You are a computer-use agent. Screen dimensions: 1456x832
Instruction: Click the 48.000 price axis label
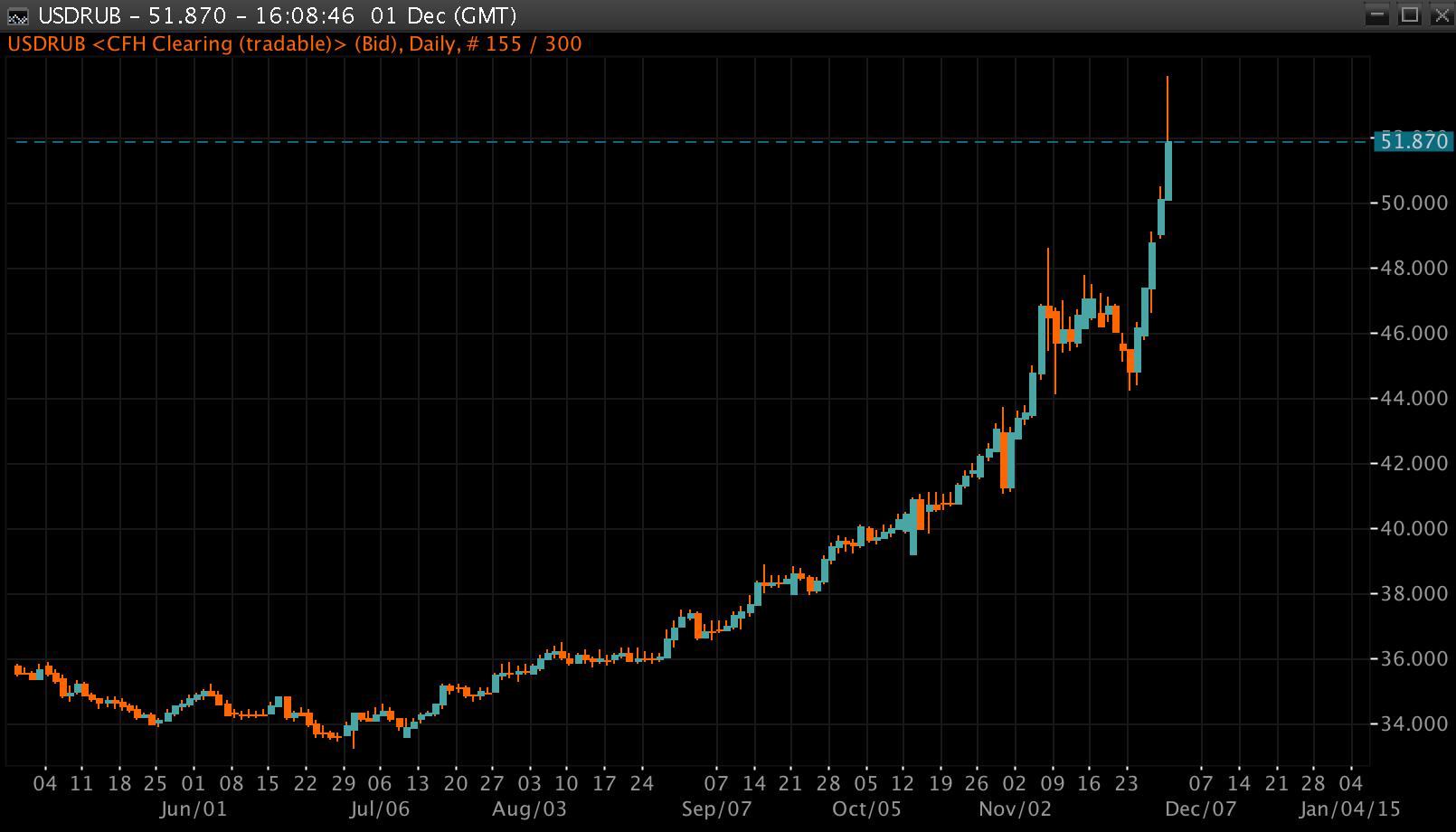(1413, 269)
